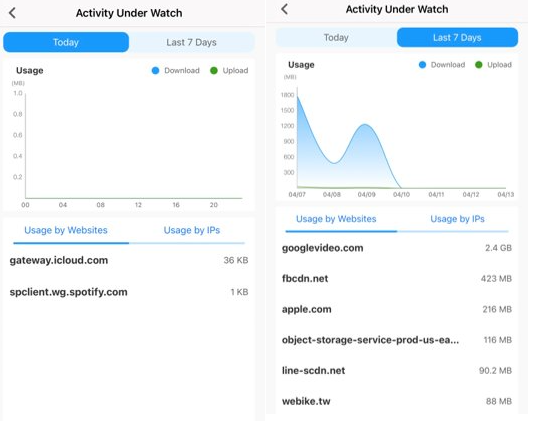534x445 pixels.
Task: Open Usage by IPs tab on right
Action: [457, 219]
